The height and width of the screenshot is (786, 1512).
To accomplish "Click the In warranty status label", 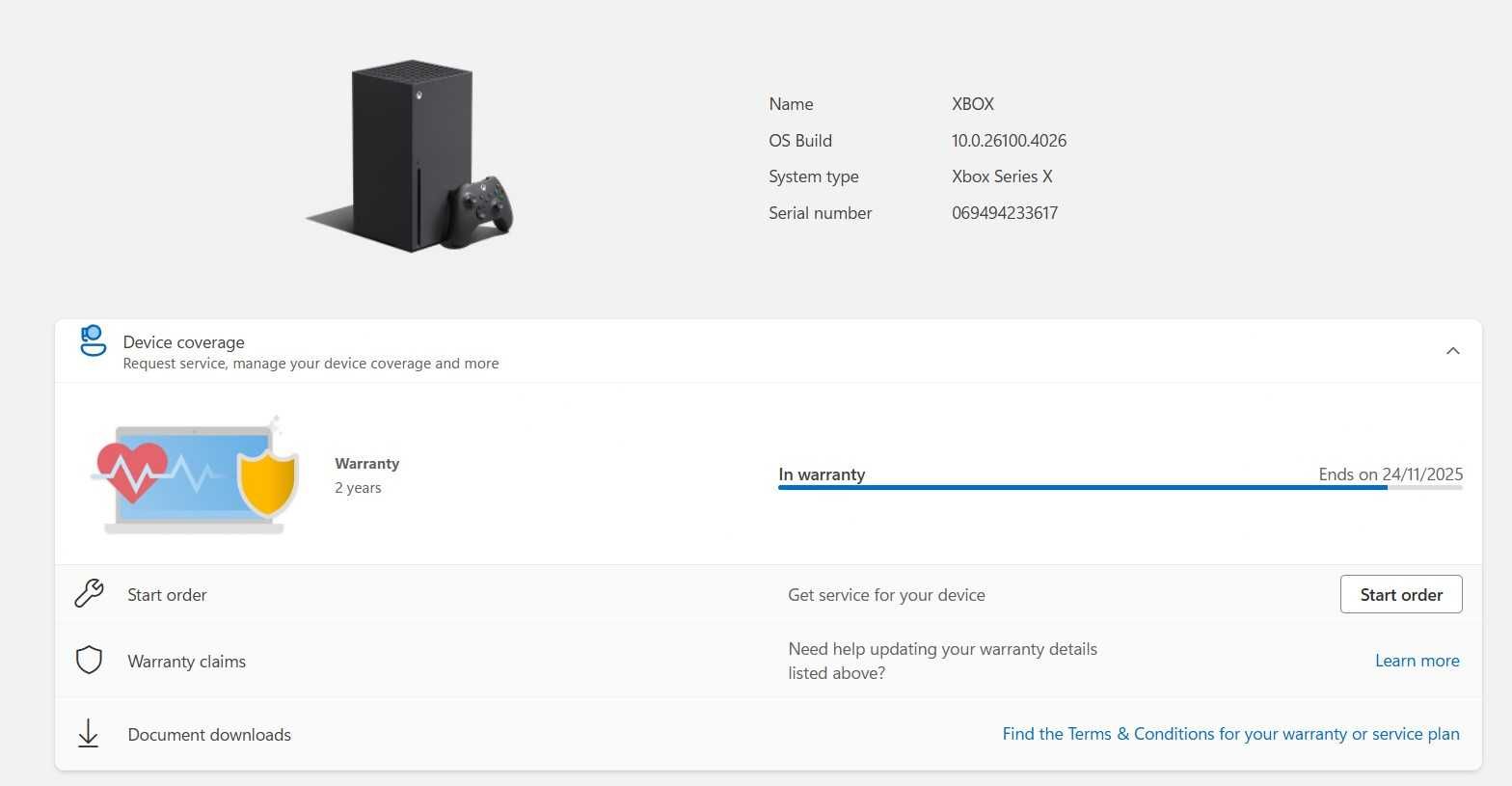I will click(x=822, y=474).
